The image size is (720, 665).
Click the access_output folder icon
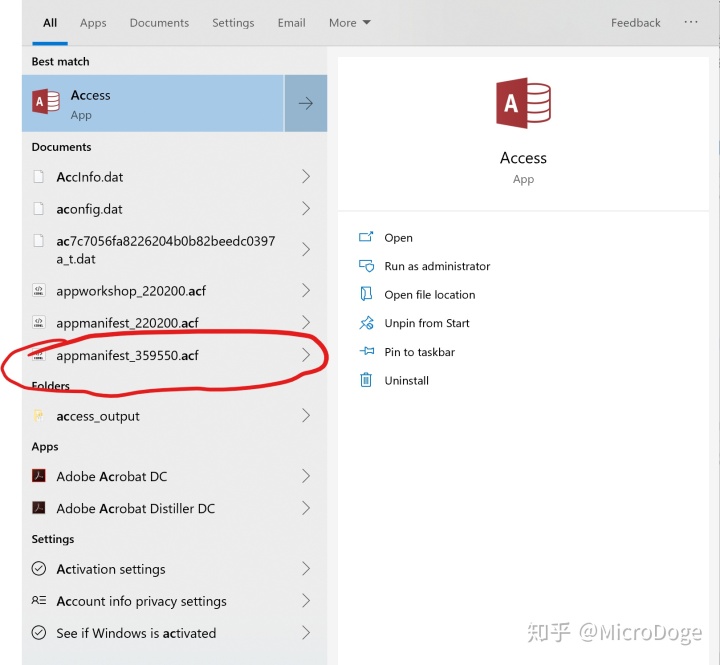pyautogui.click(x=39, y=416)
